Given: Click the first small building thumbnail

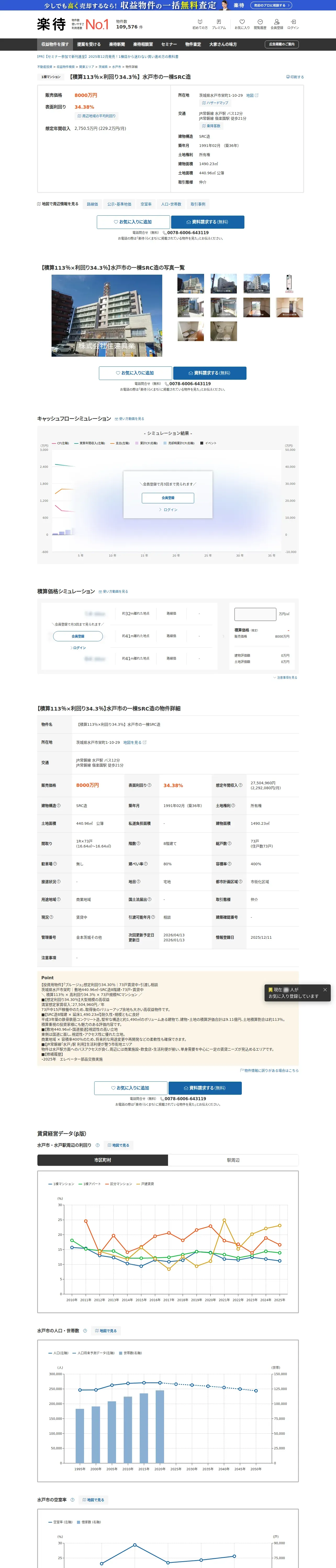Looking at the screenshot, I should (x=191, y=284).
